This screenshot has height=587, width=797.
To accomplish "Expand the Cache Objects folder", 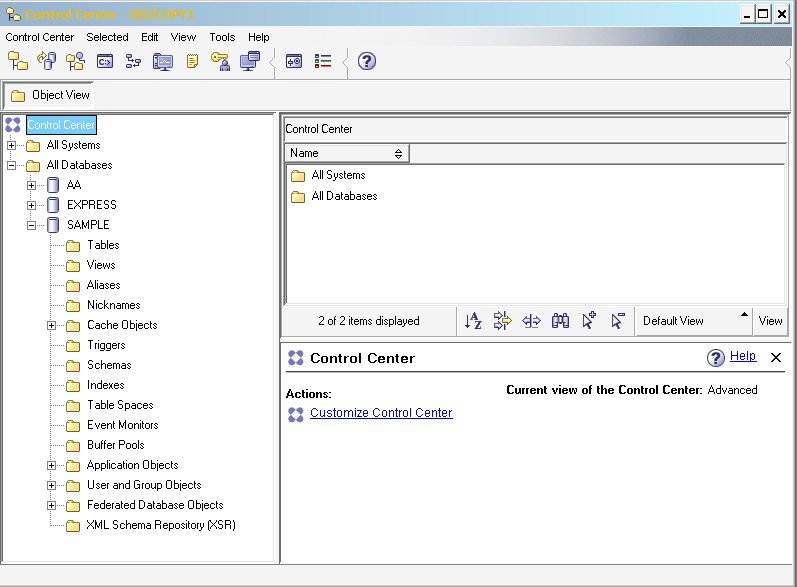I will pos(51,325).
